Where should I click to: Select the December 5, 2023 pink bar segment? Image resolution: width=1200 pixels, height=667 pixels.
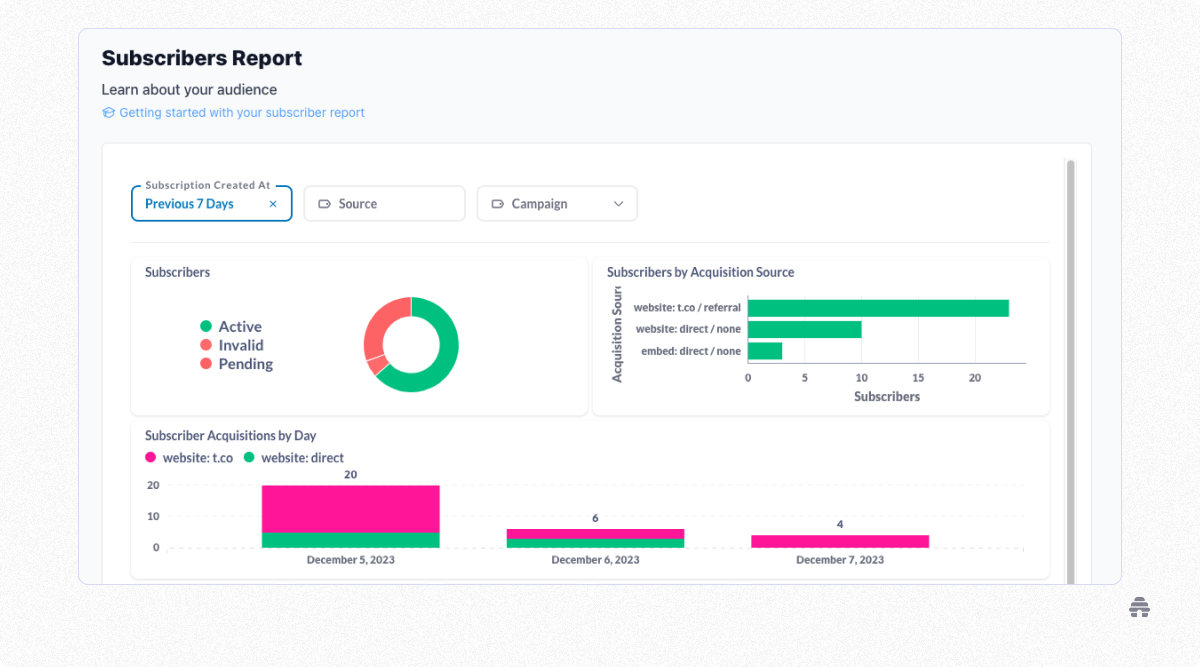tap(351, 509)
